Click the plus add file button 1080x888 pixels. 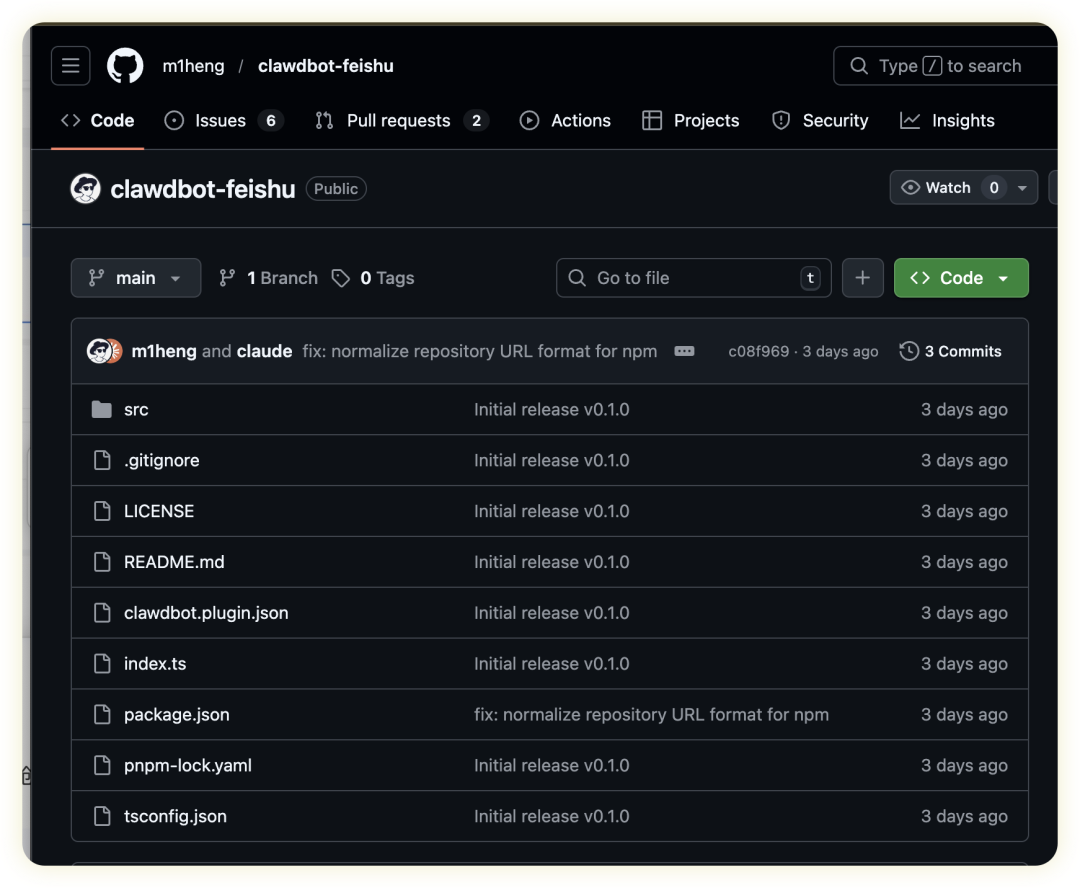pyautogui.click(x=862, y=278)
